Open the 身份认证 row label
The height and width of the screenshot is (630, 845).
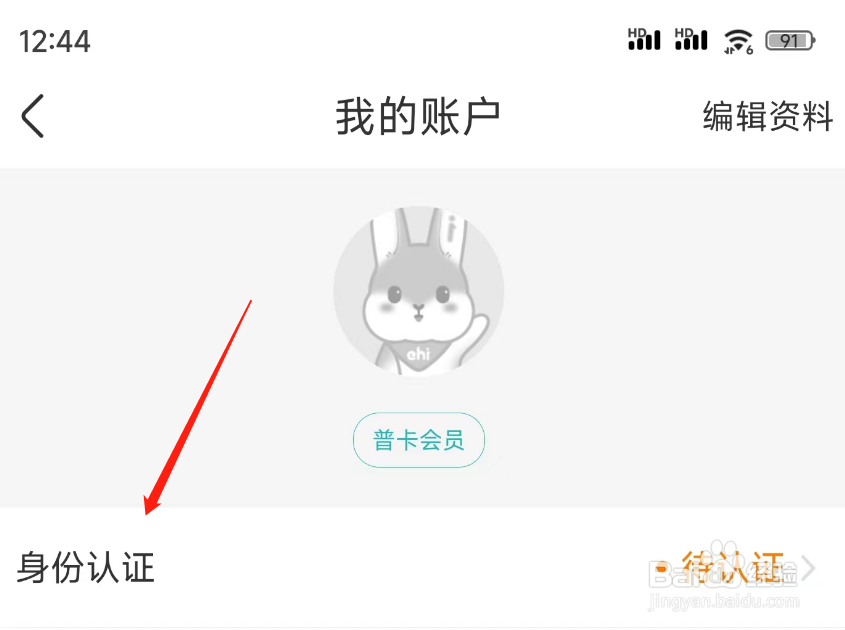[x=86, y=567]
